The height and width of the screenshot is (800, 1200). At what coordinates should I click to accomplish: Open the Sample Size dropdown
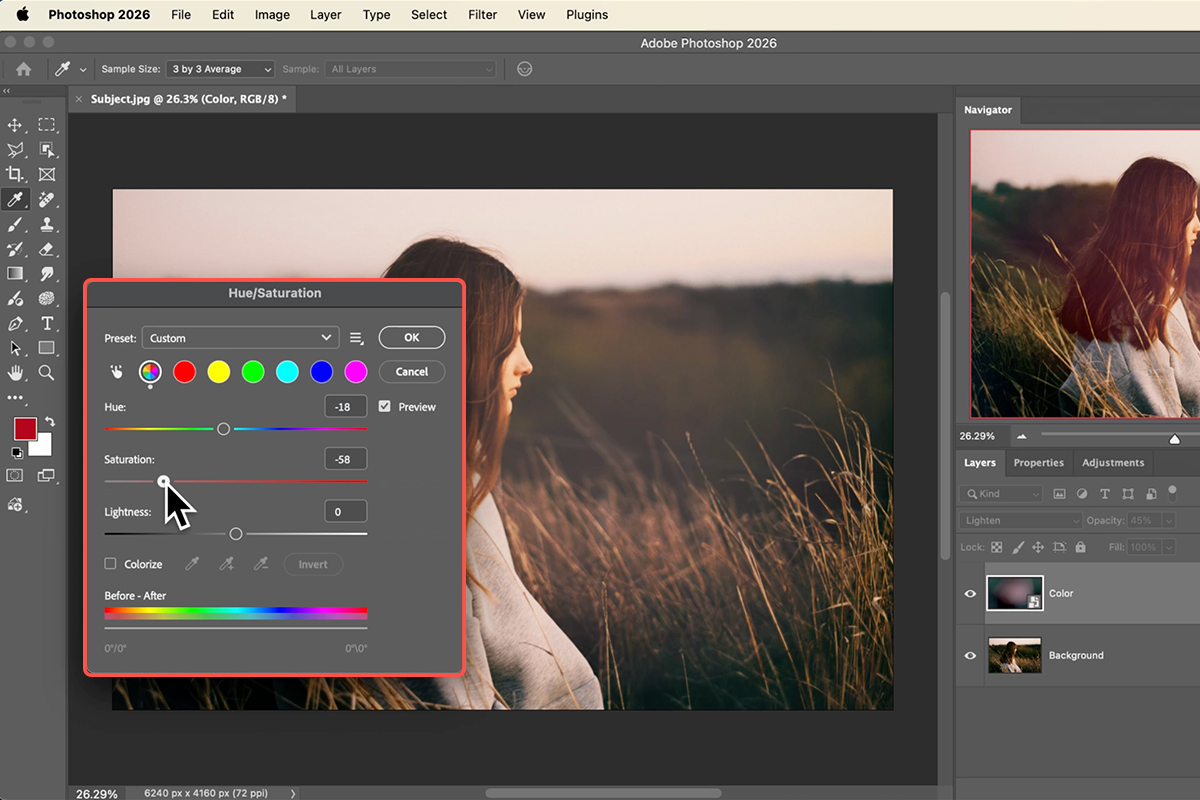[x=221, y=69]
